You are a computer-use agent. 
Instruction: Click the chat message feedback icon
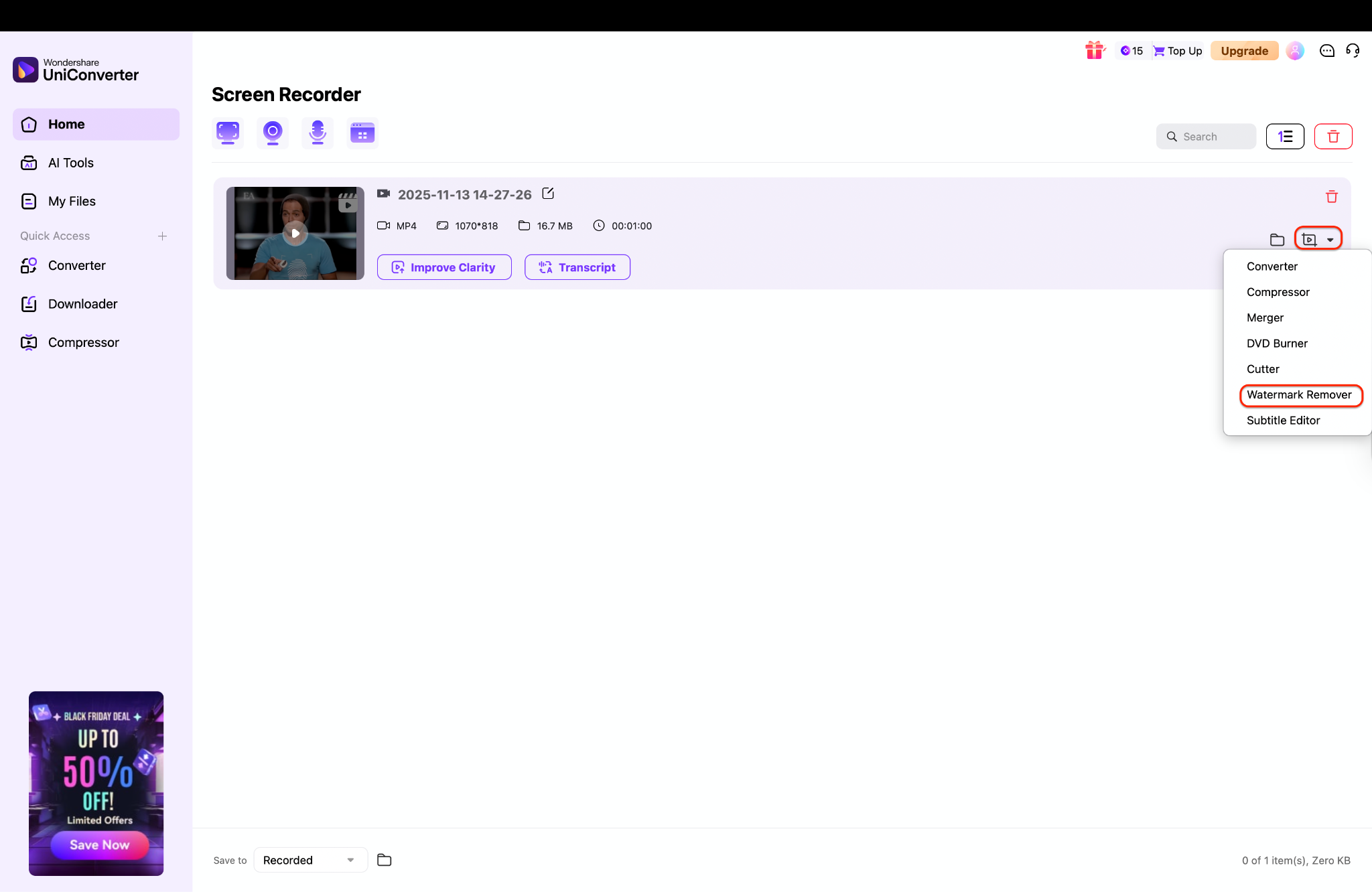(x=1326, y=50)
